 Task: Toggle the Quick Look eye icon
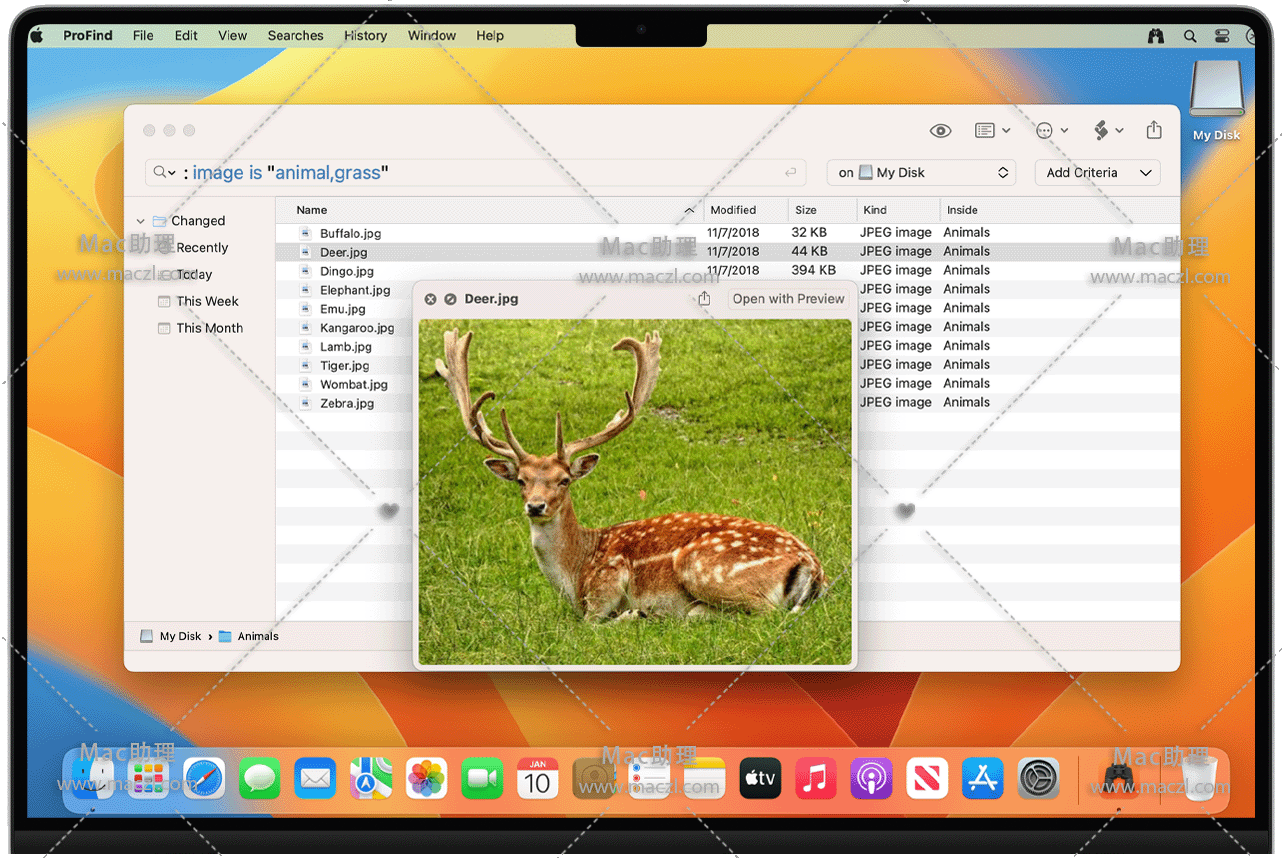coord(940,131)
